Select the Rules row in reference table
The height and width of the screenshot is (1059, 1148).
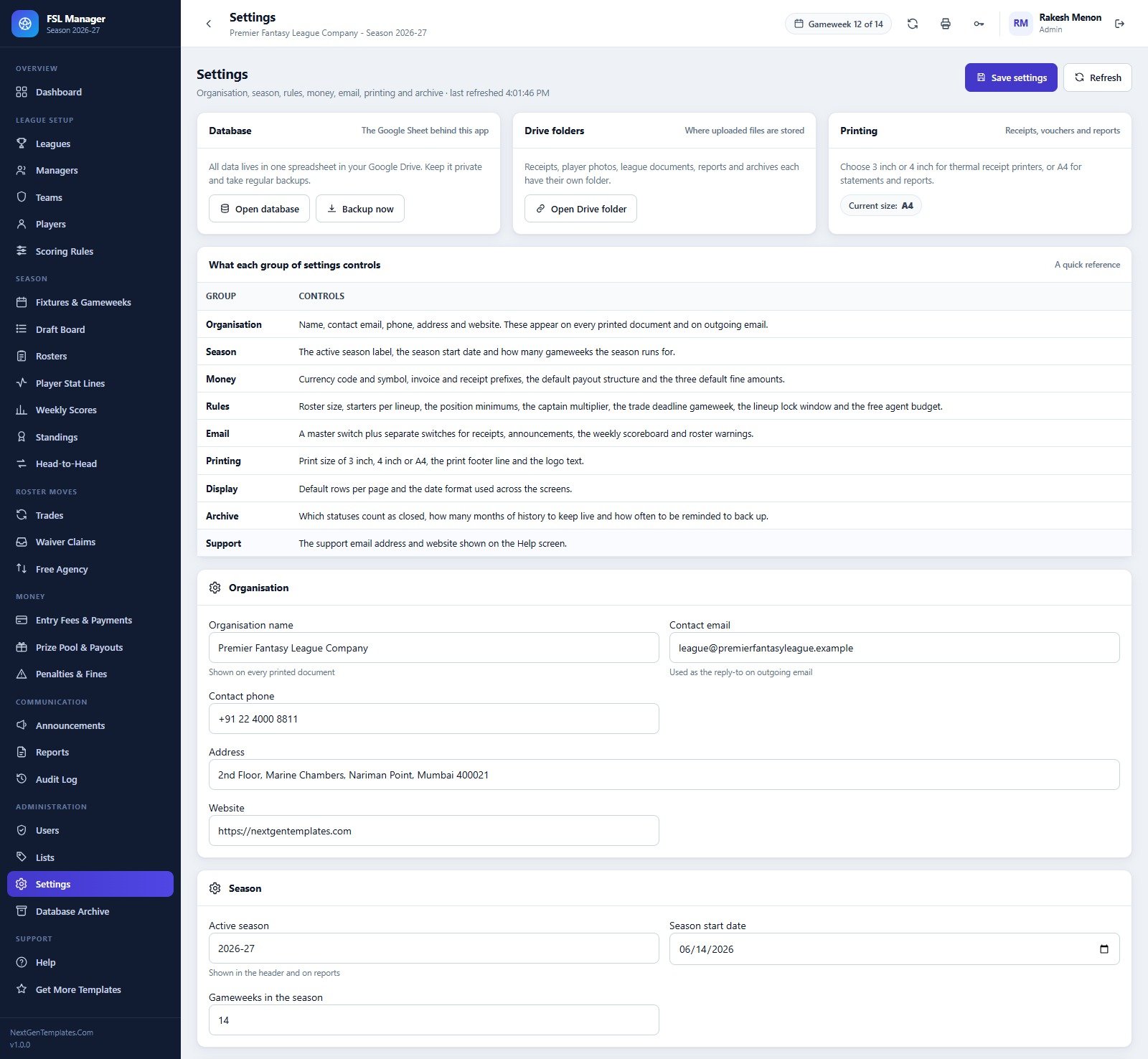point(664,406)
